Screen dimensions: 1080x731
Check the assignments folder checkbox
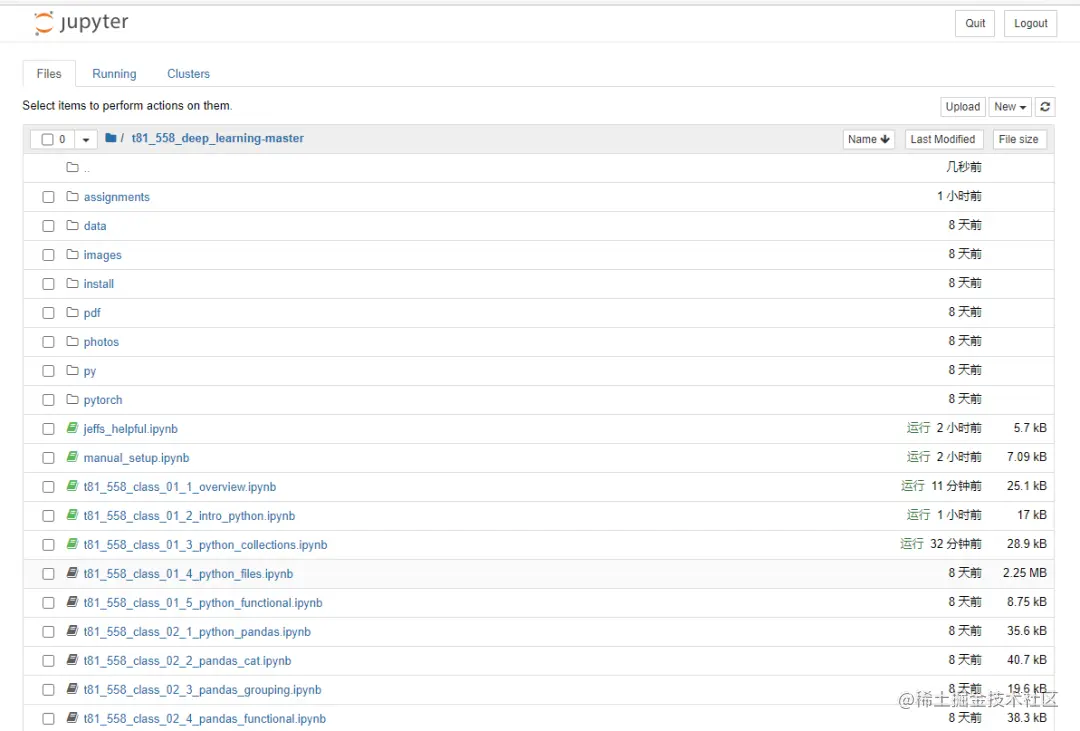[48, 197]
